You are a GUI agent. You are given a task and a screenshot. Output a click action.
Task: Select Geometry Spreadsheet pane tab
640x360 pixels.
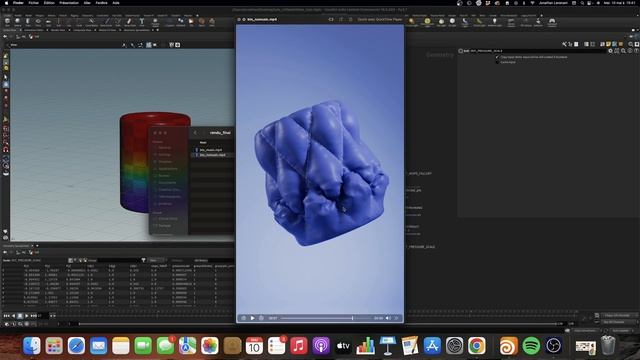coord(16,246)
